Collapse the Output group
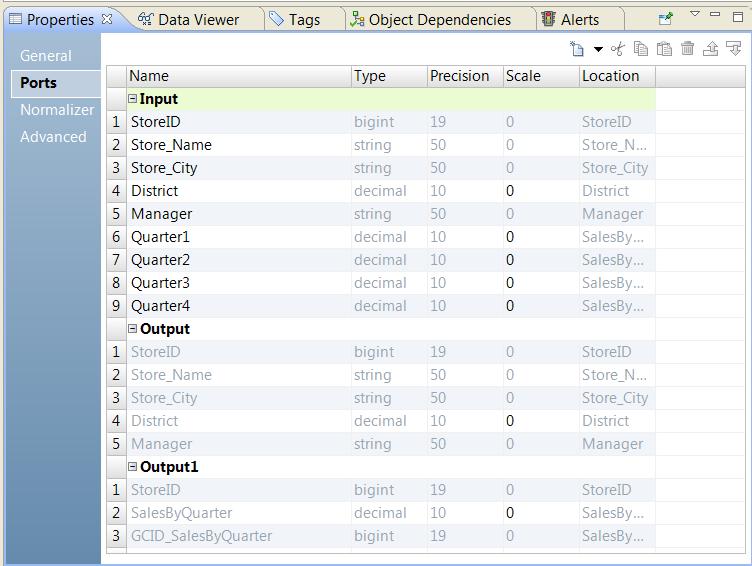The image size is (752, 566). (x=132, y=329)
